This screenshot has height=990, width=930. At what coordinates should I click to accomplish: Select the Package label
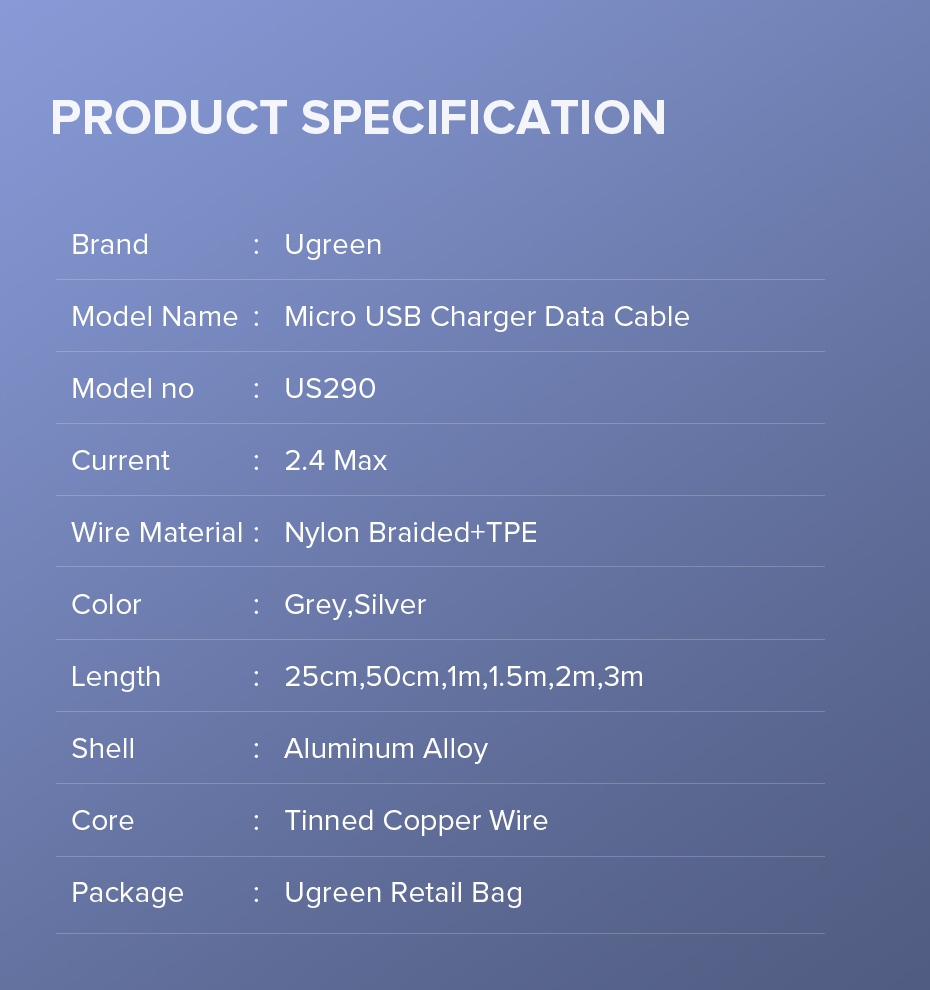(x=128, y=893)
